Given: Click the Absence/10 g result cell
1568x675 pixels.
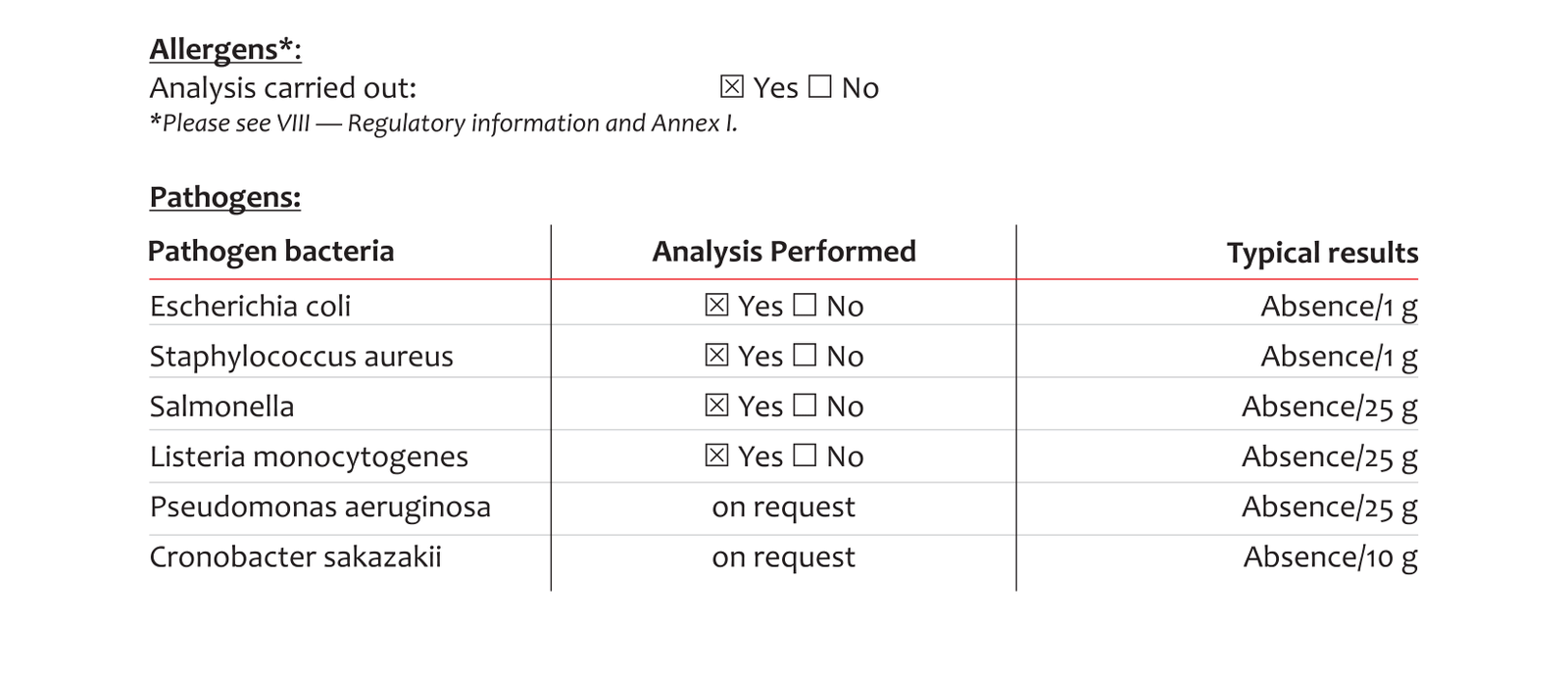Looking at the screenshot, I should (x=1330, y=557).
